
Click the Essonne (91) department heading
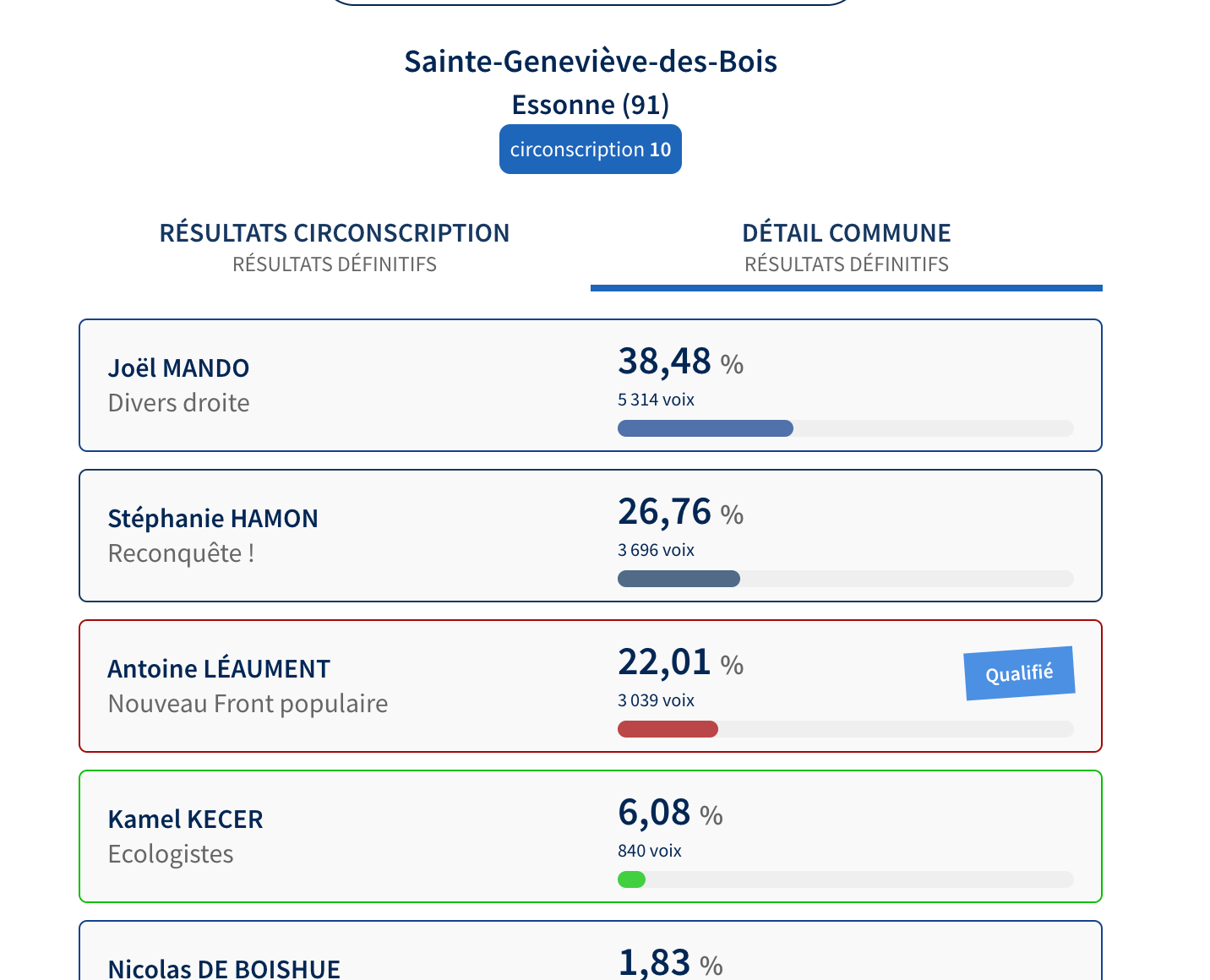591,105
